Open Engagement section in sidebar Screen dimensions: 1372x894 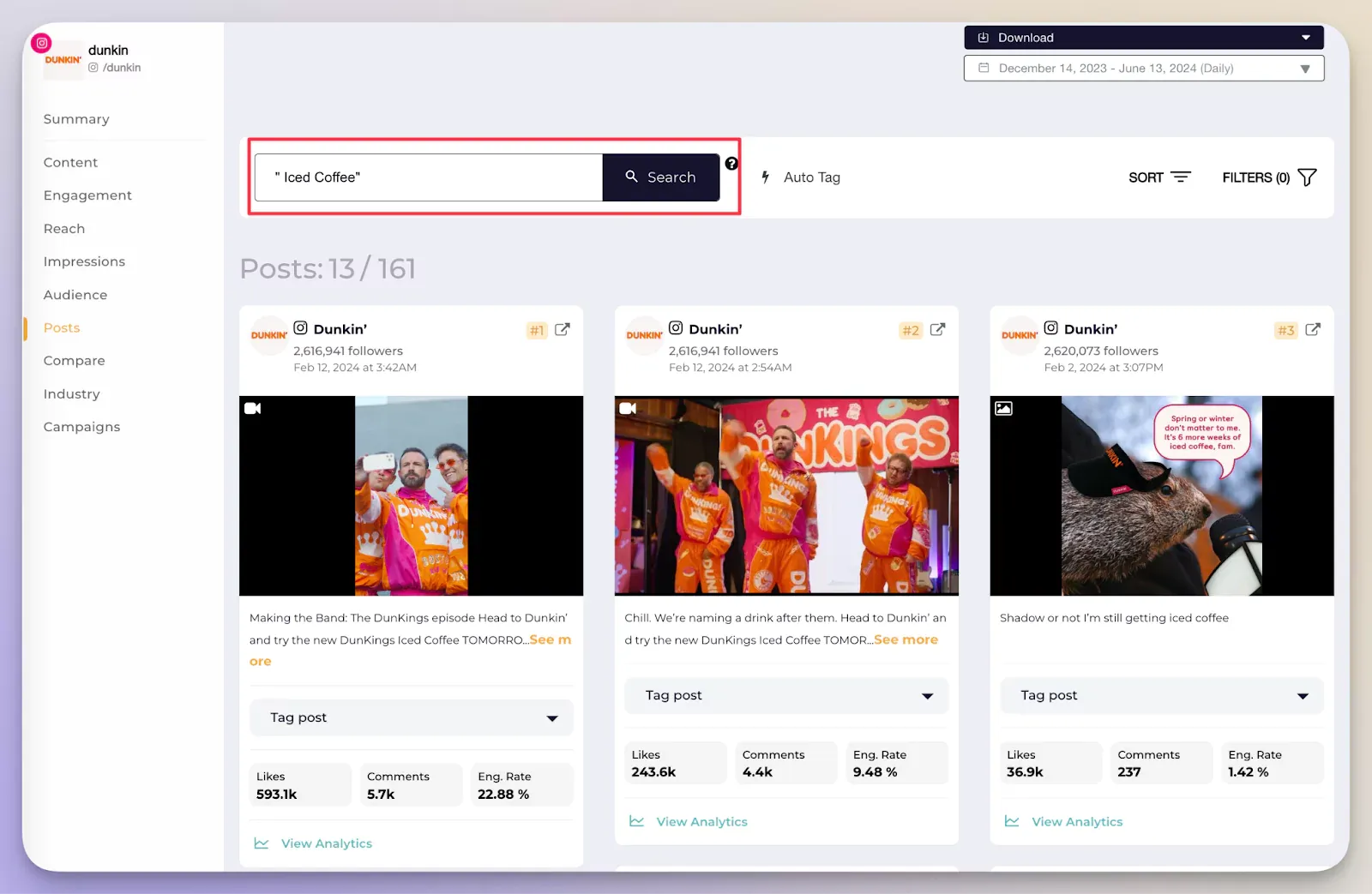[87, 195]
